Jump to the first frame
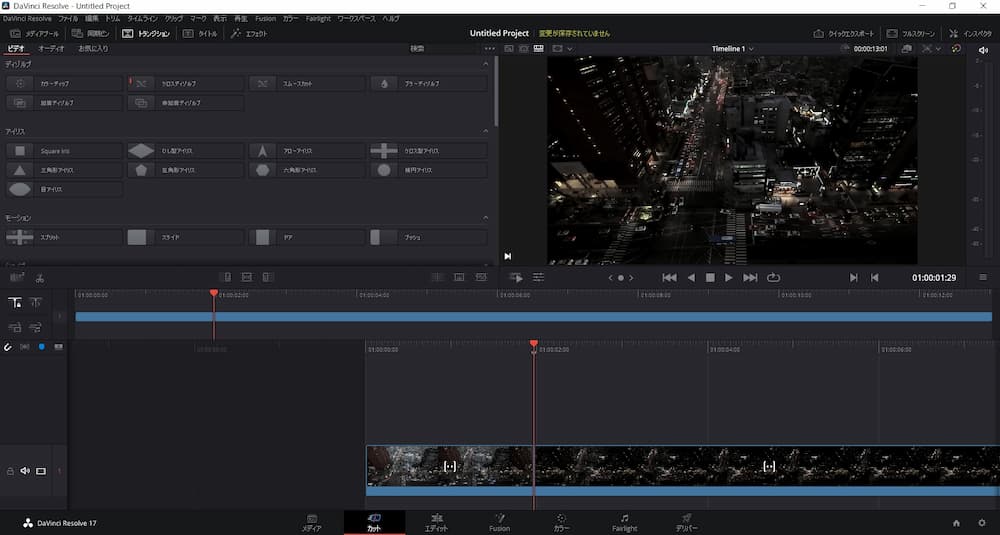Viewport: 1000px width, 535px height. tap(669, 277)
